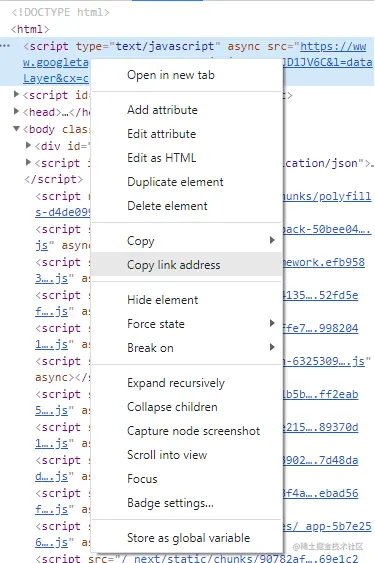Open the 215….89370d link
This screenshot has height=563, width=375.
click(320, 427)
